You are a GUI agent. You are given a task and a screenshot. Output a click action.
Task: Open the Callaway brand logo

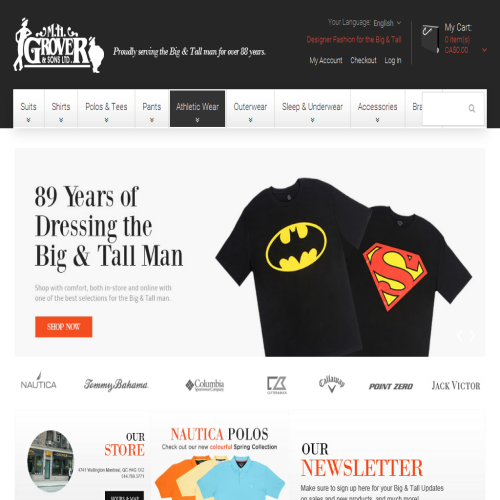[x=332, y=384]
